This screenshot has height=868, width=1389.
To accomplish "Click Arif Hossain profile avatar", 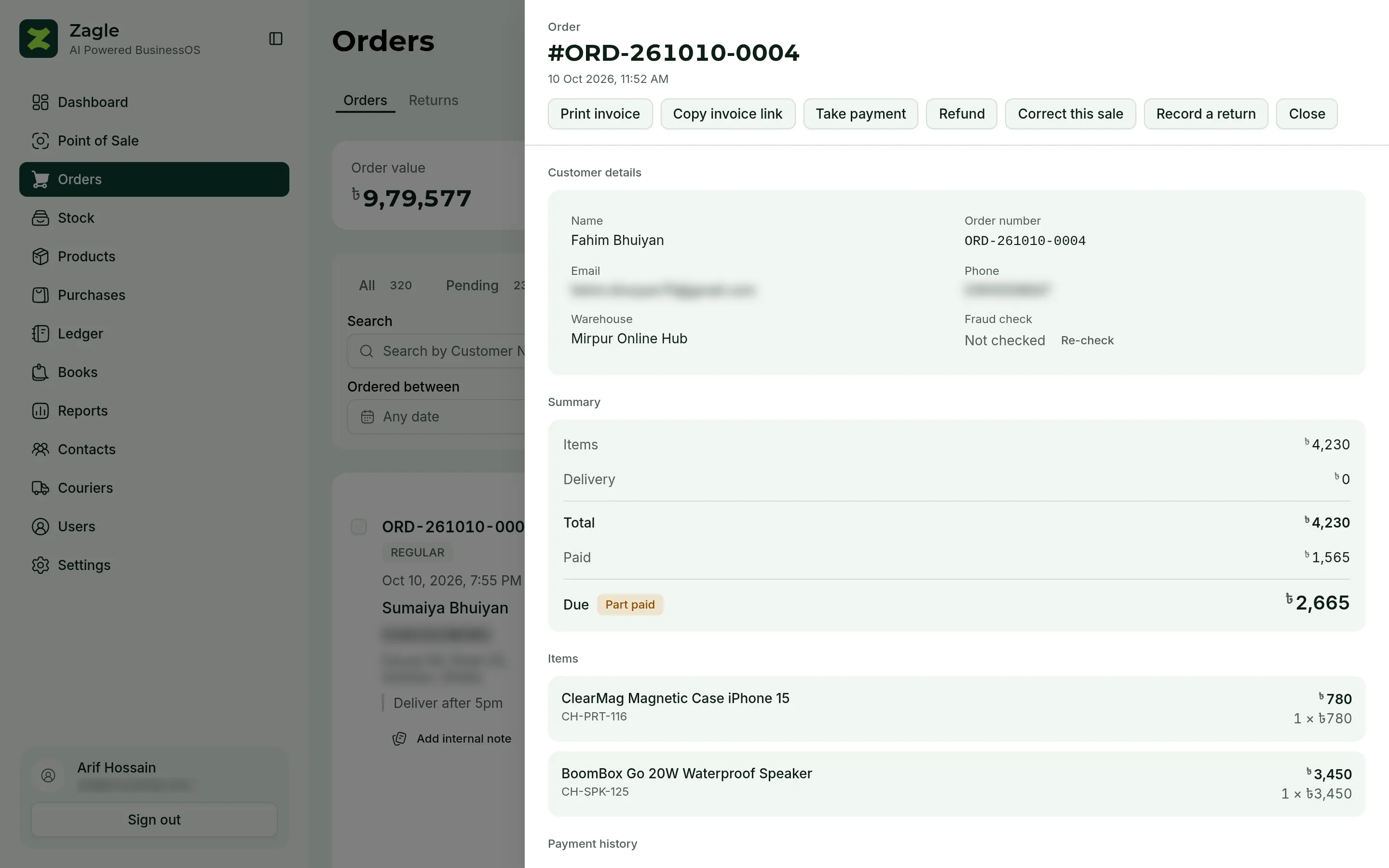I will (x=49, y=775).
